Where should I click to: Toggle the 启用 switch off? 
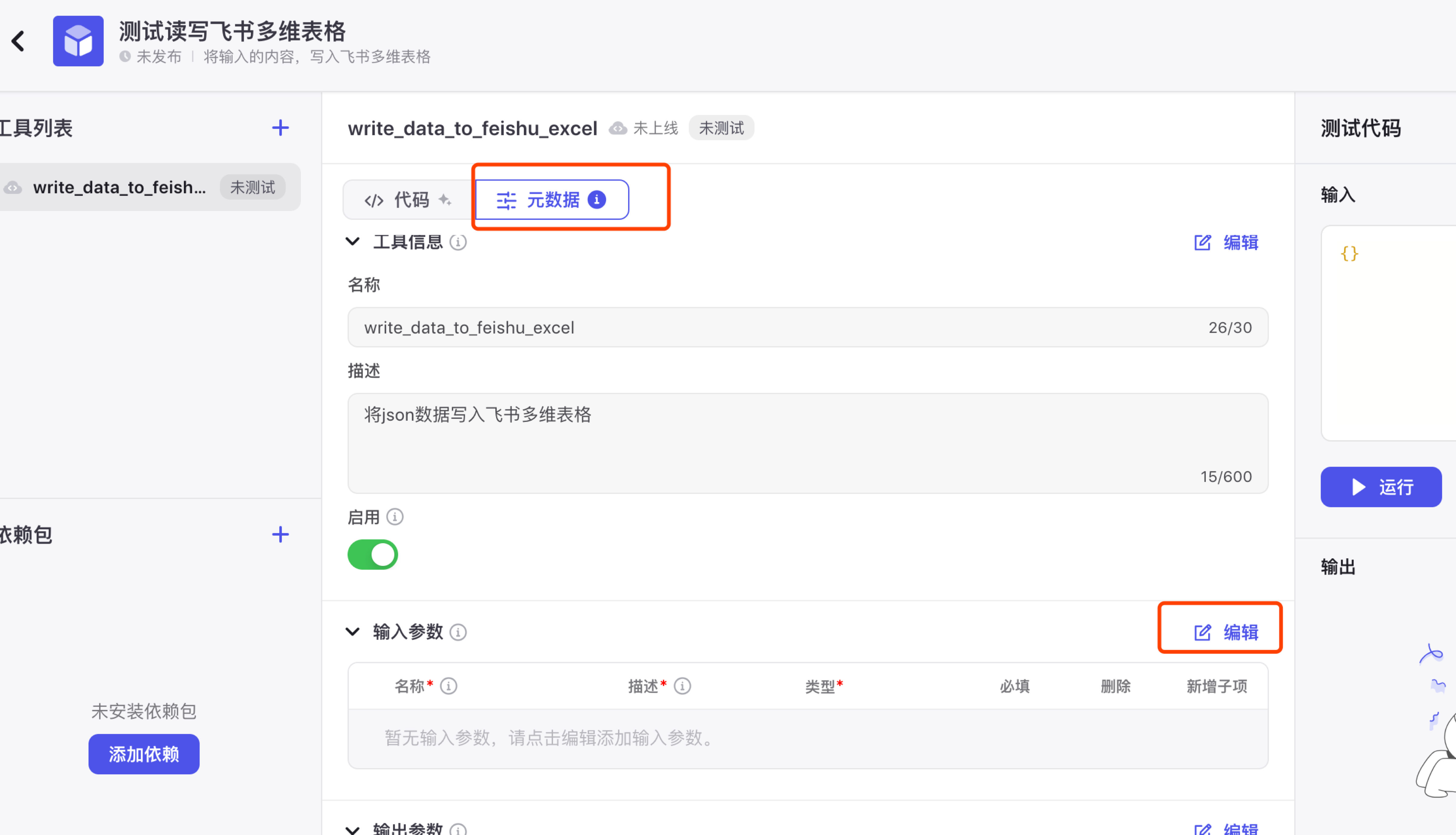(x=373, y=555)
